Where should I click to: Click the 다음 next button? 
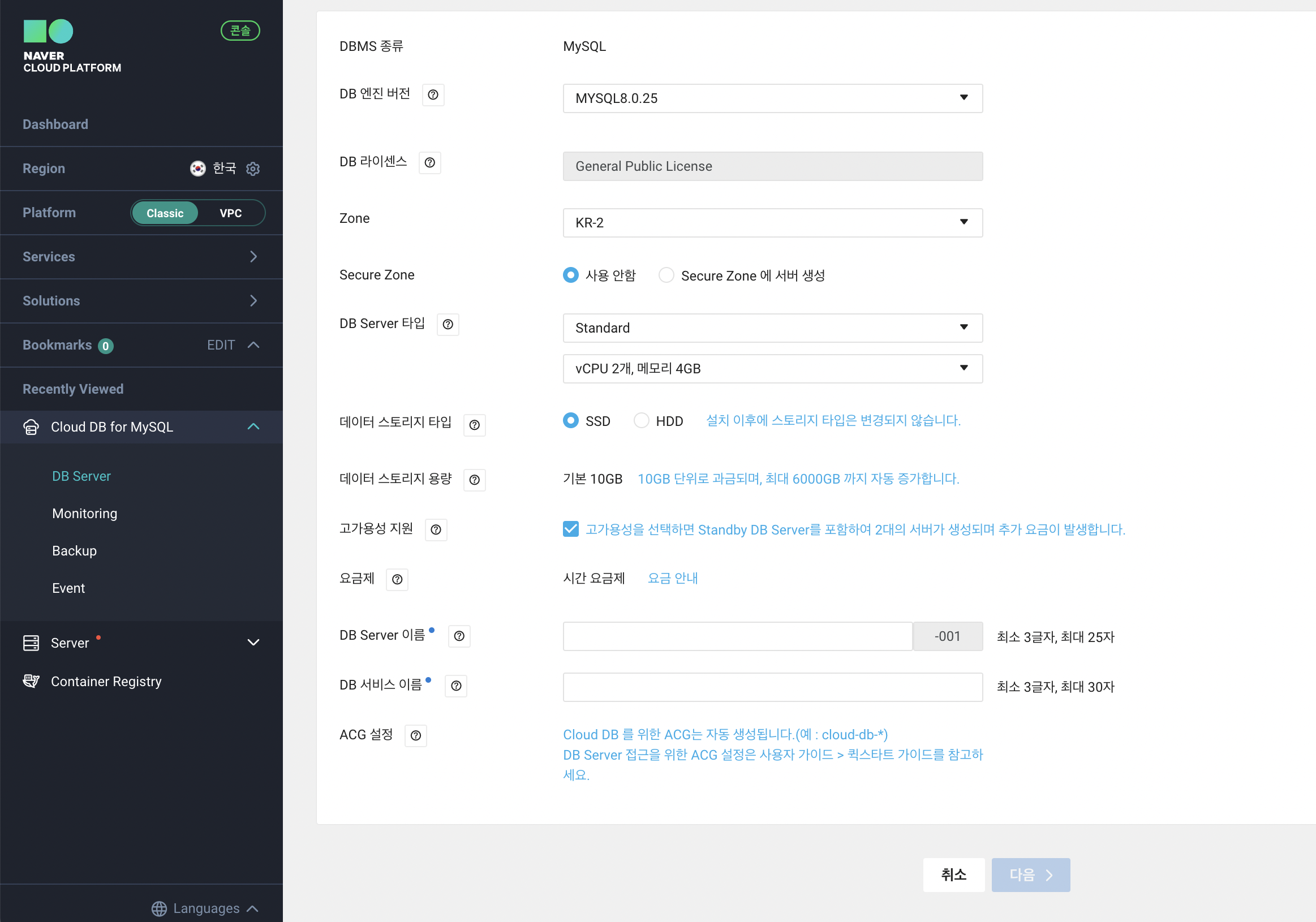pos(1030,874)
